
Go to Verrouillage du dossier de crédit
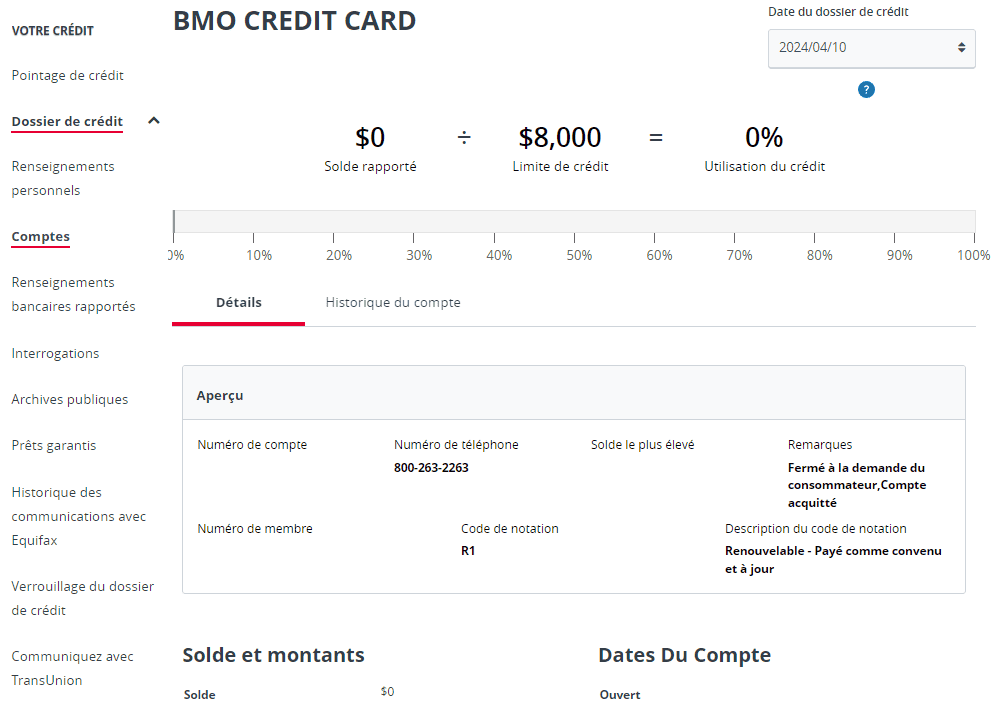[82, 598]
